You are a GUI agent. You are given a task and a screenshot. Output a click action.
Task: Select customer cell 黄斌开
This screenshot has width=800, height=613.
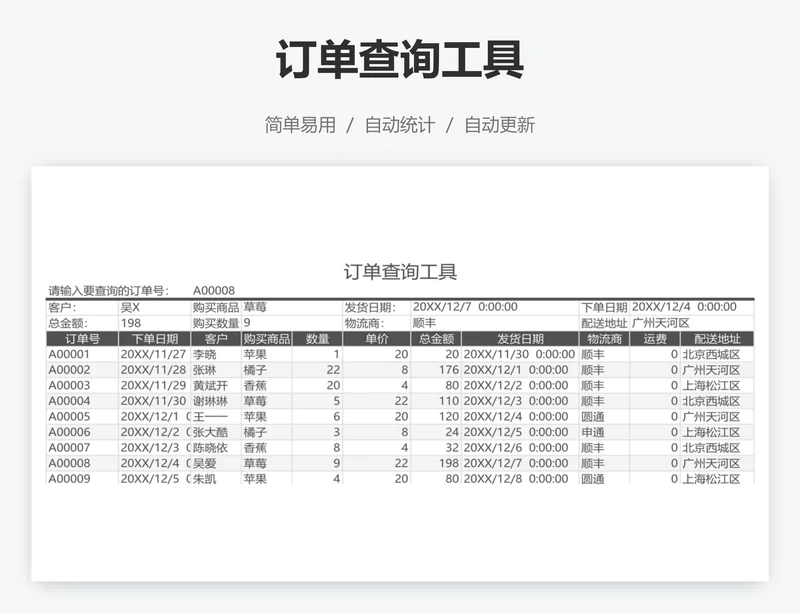212,385
